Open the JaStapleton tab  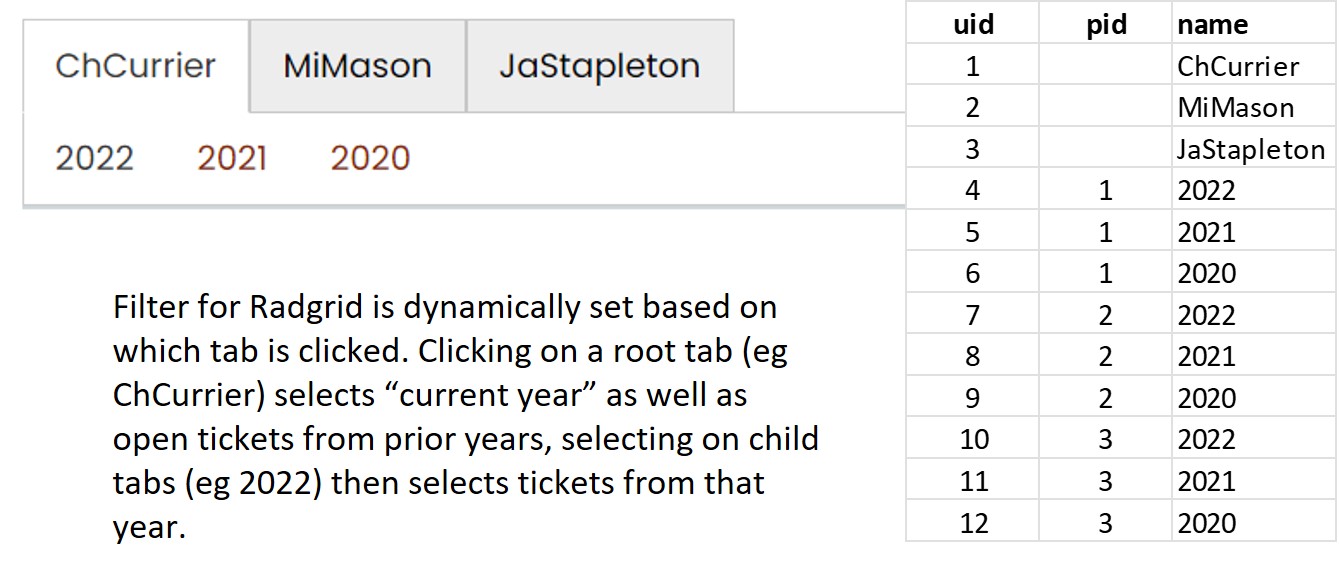pyautogui.click(x=599, y=67)
